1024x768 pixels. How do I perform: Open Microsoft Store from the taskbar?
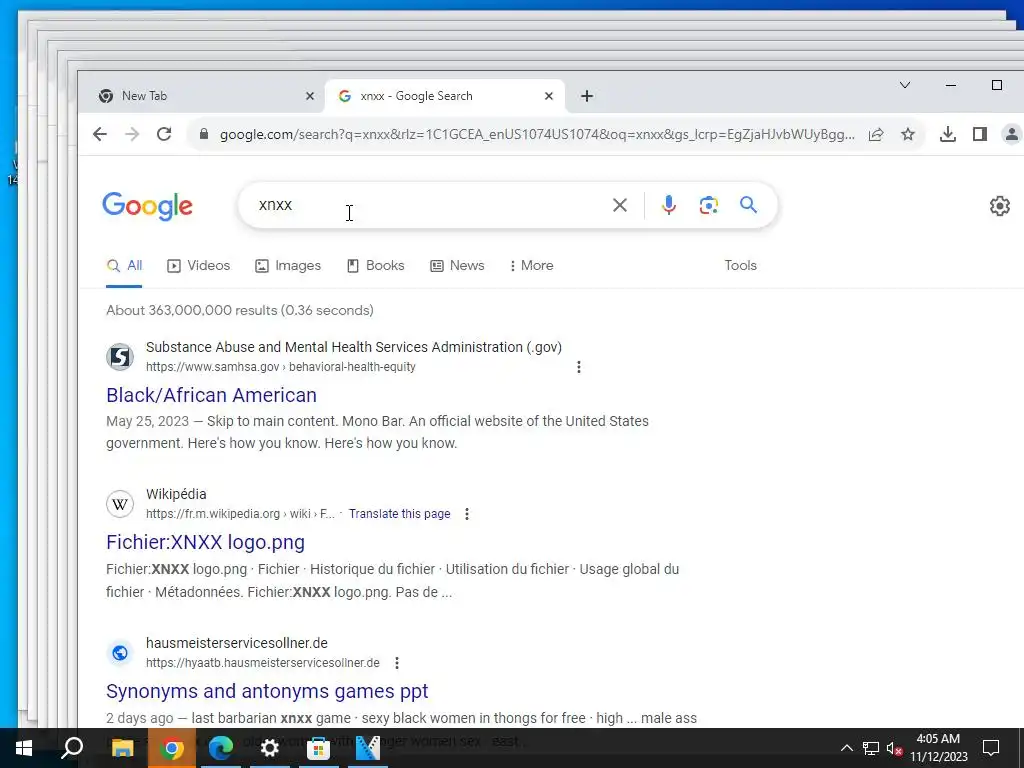click(318, 748)
